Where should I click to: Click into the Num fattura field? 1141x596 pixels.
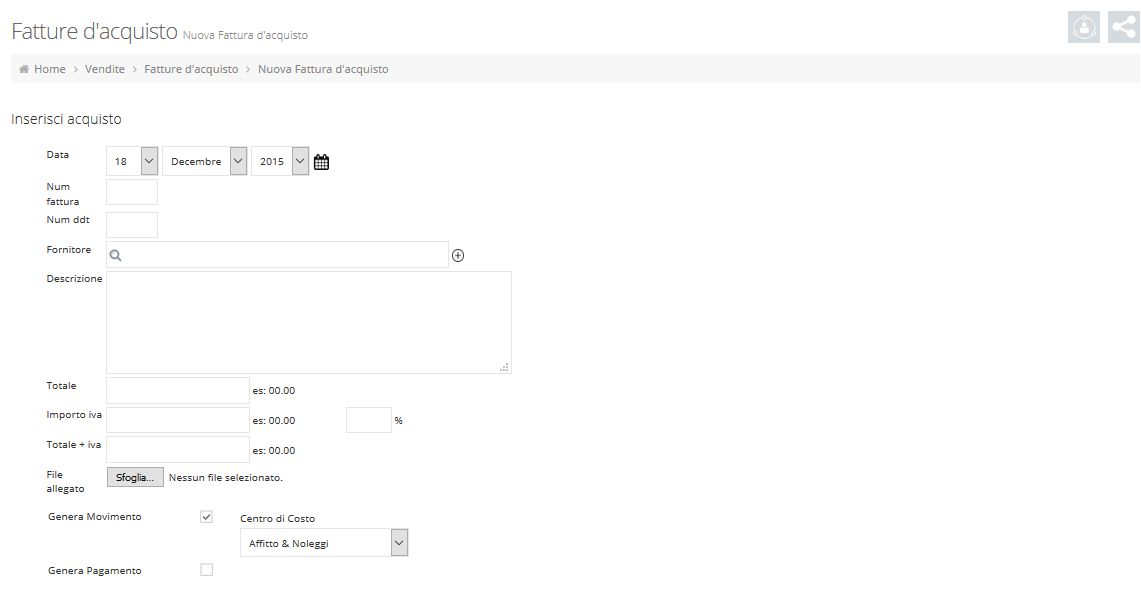pyautogui.click(x=132, y=192)
